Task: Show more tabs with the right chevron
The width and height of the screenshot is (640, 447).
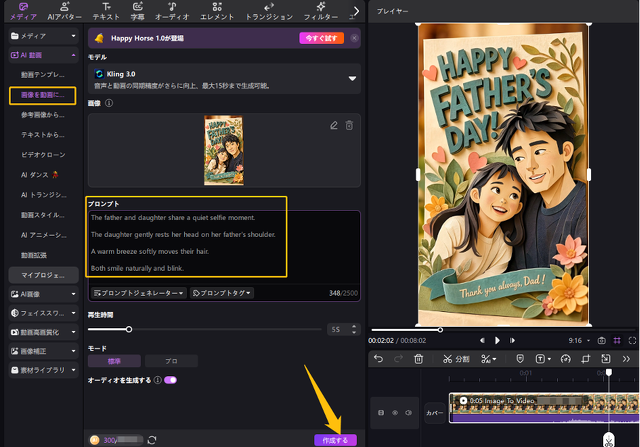Action: tap(356, 11)
